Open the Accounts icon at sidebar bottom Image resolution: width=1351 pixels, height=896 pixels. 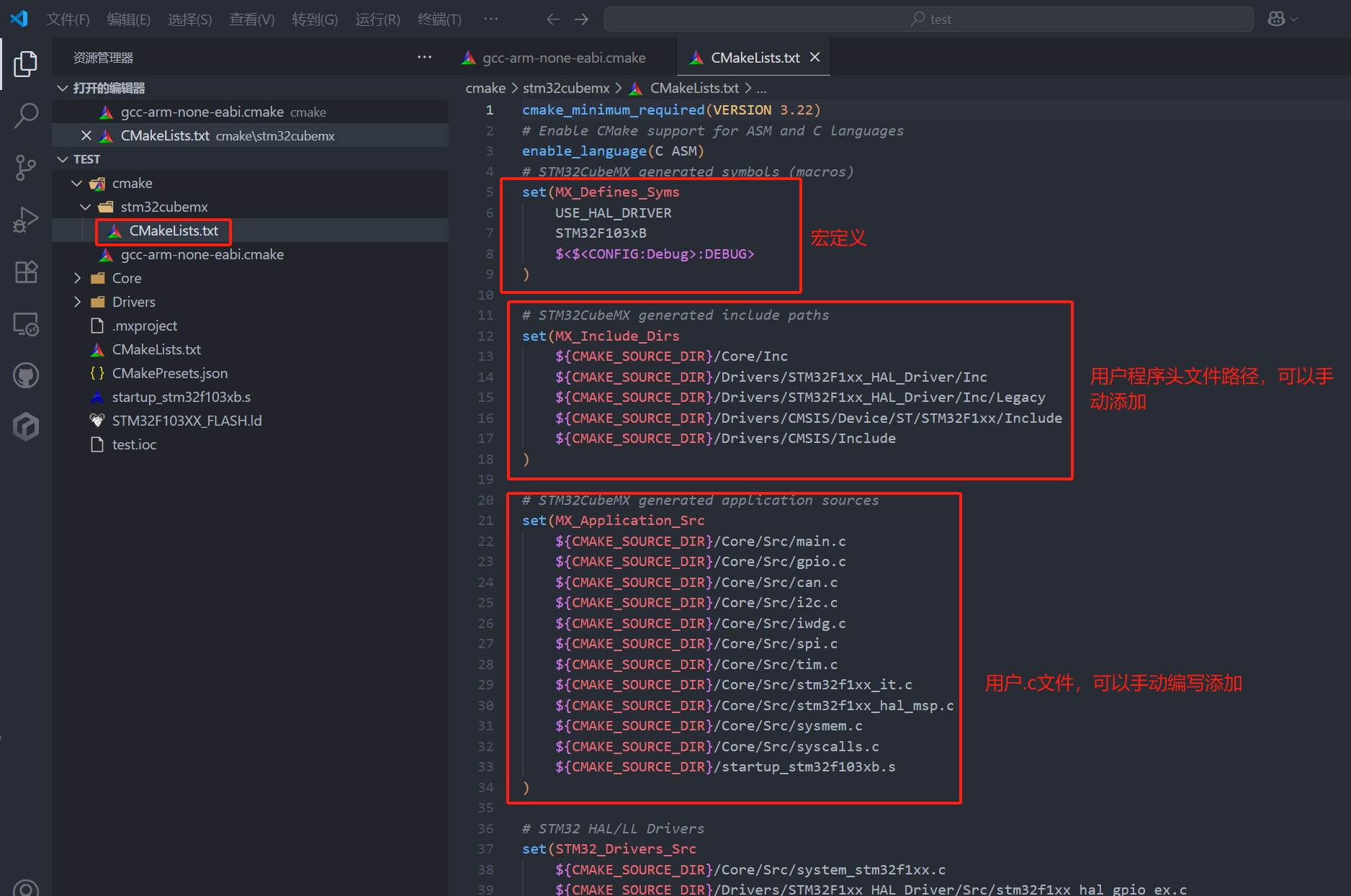(x=26, y=887)
